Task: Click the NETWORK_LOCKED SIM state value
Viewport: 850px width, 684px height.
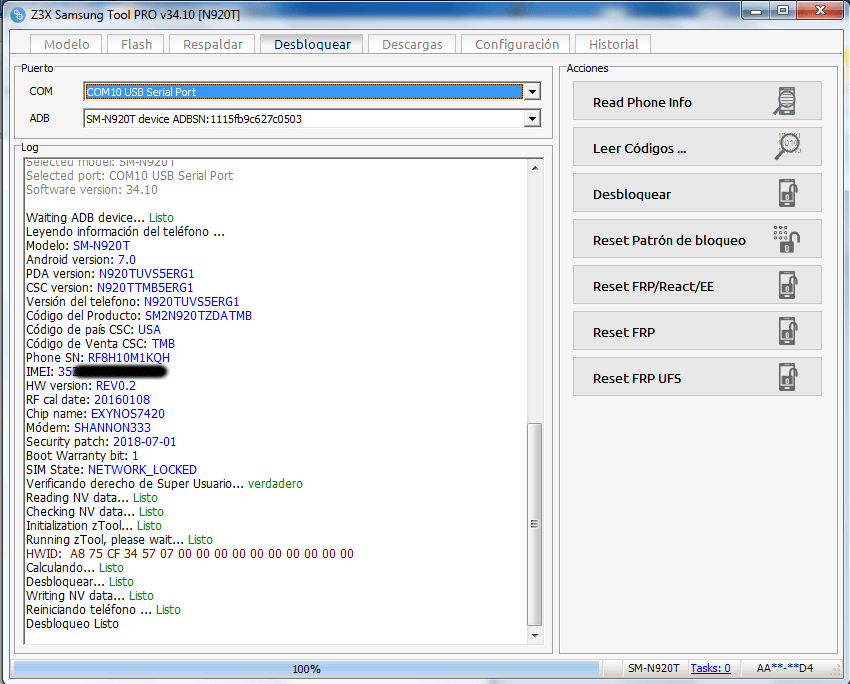Action: [142, 470]
